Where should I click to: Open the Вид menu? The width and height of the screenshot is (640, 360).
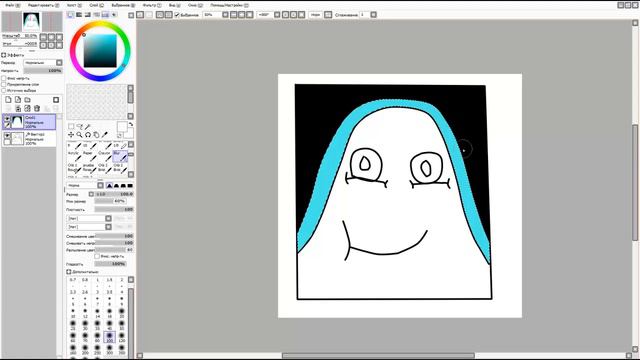pos(175,5)
